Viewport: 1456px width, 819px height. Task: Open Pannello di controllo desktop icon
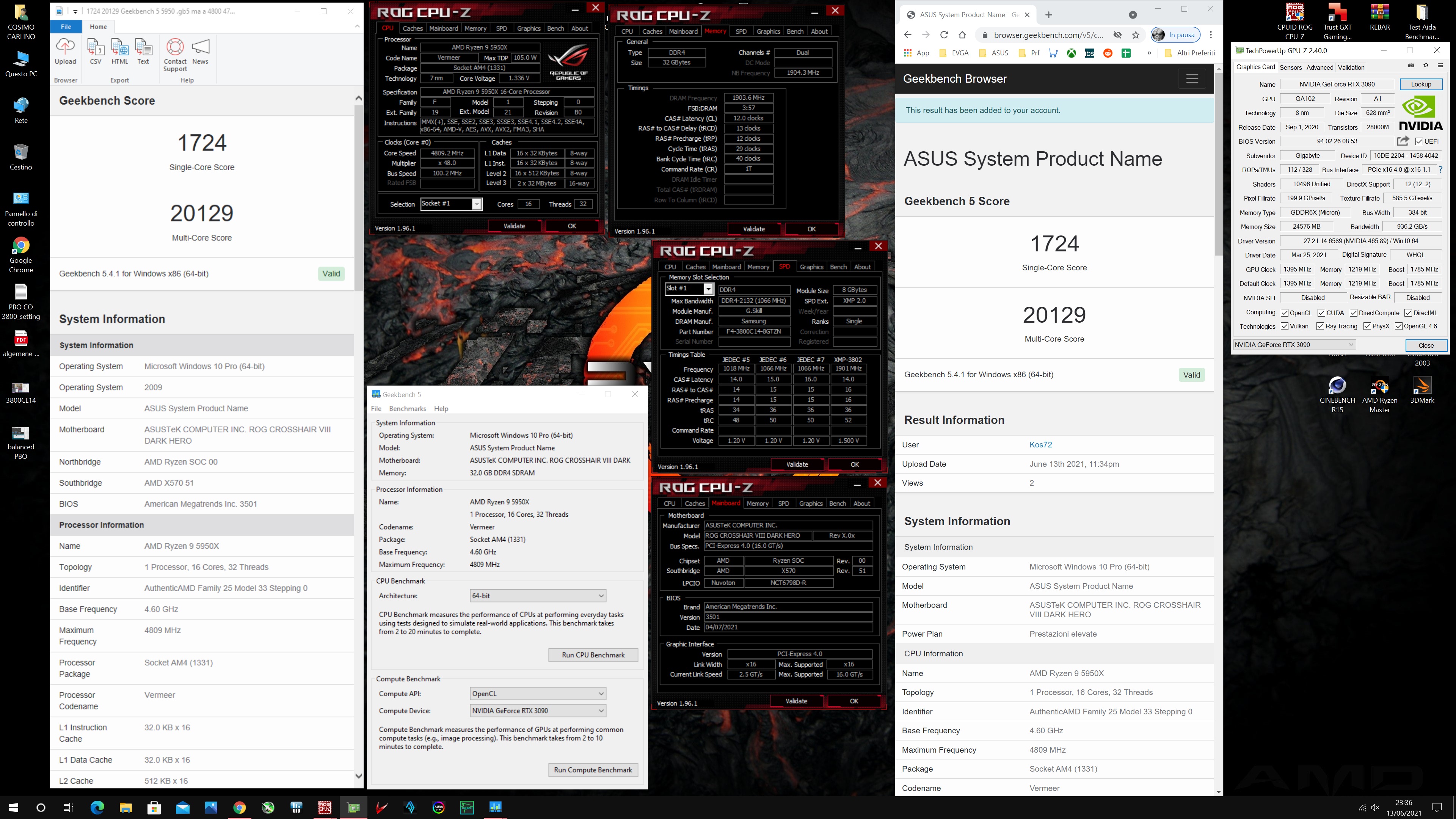21,208
